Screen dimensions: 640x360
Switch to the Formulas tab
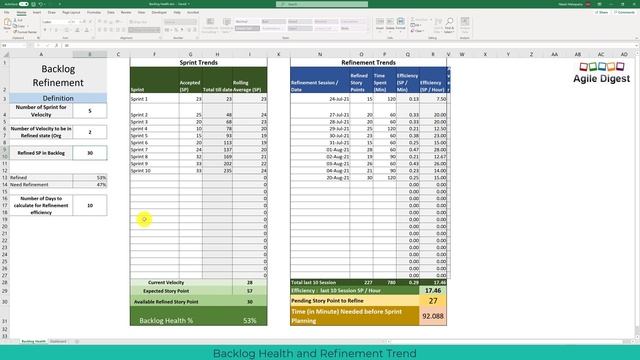(x=94, y=13)
